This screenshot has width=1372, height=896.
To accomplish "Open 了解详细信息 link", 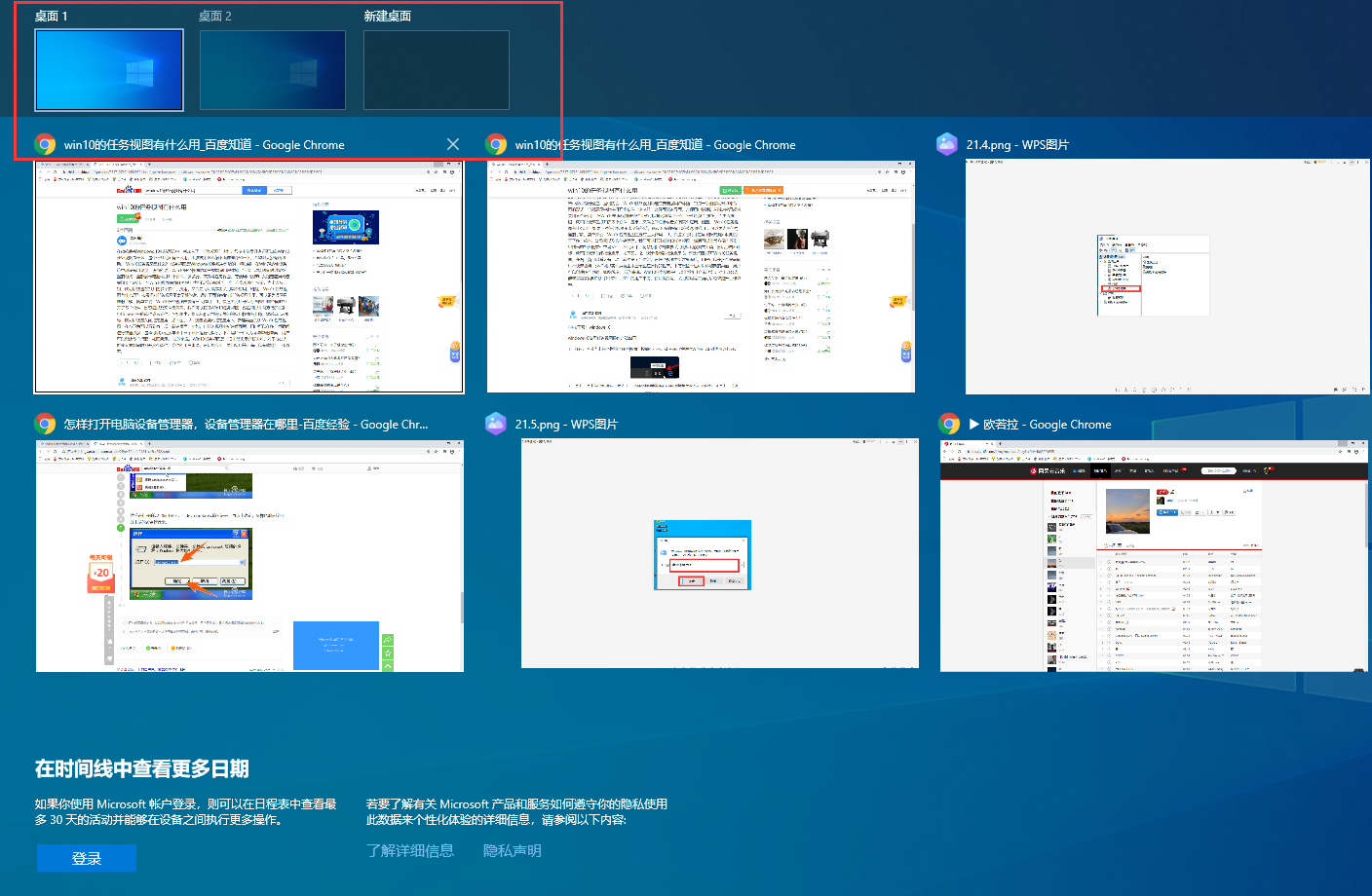I will pos(410,850).
